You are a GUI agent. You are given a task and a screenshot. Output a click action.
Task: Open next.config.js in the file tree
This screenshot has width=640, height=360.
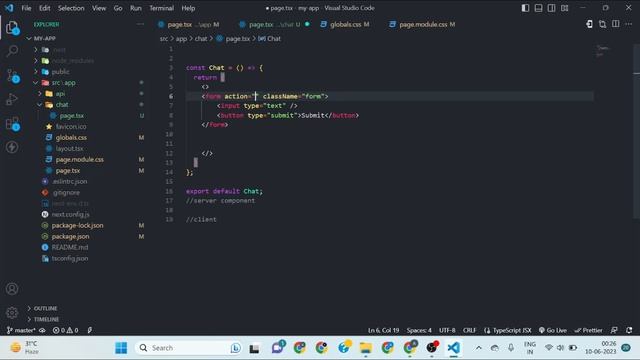coord(70,214)
